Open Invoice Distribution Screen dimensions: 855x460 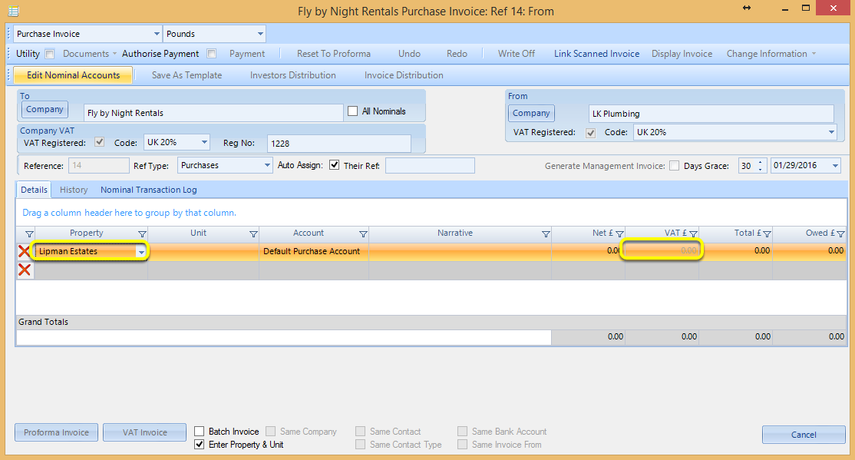tap(404, 75)
